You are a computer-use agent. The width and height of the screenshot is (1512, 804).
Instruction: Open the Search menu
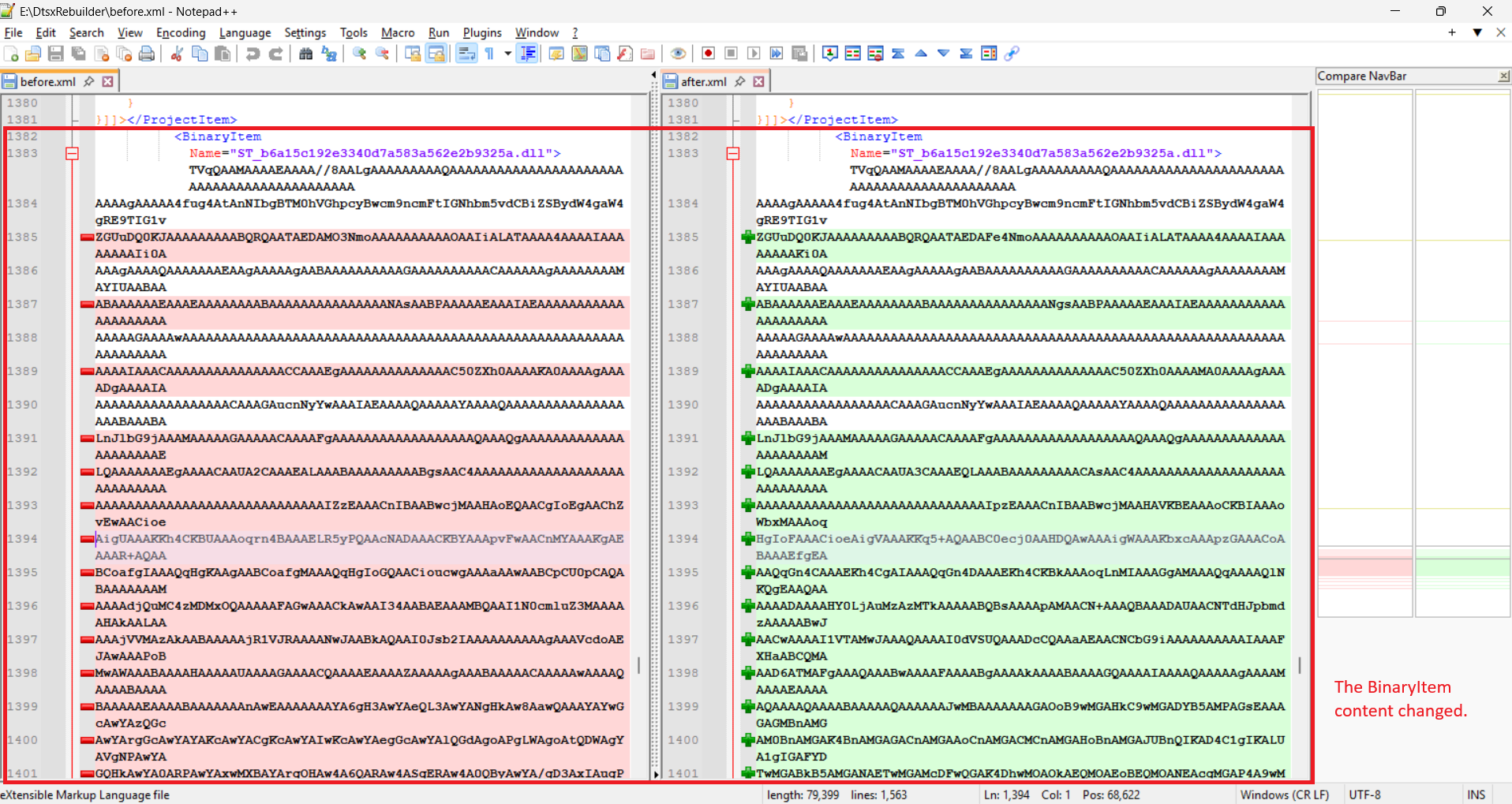point(86,32)
